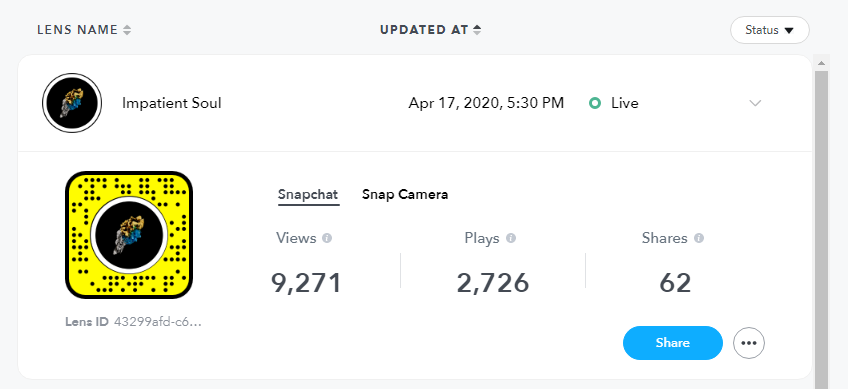Click the Plays info icon
The height and width of the screenshot is (389, 848).
(511, 238)
